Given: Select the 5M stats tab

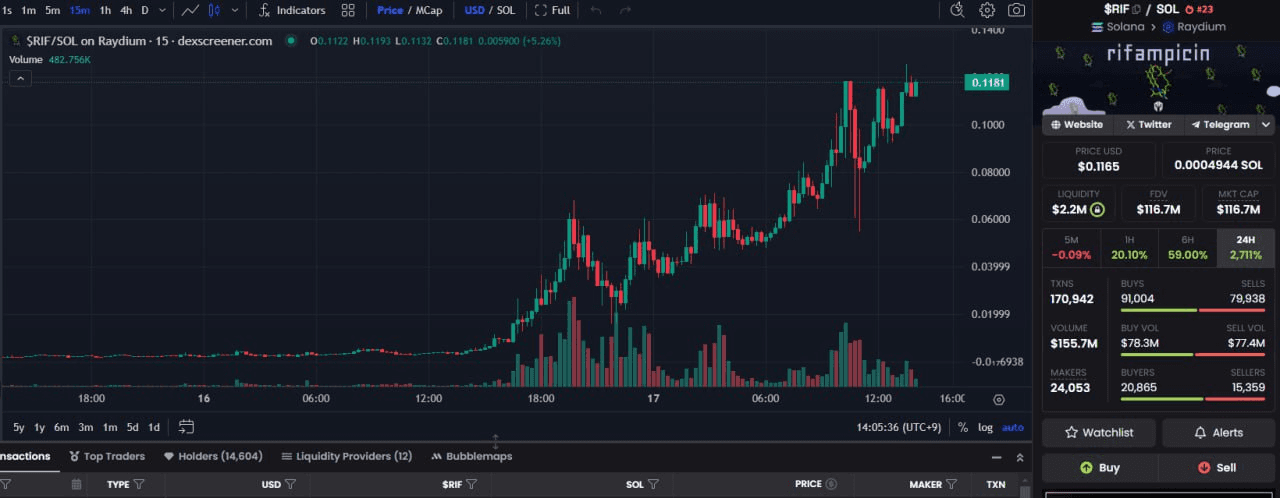Looking at the screenshot, I should click(x=1071, y=248).
